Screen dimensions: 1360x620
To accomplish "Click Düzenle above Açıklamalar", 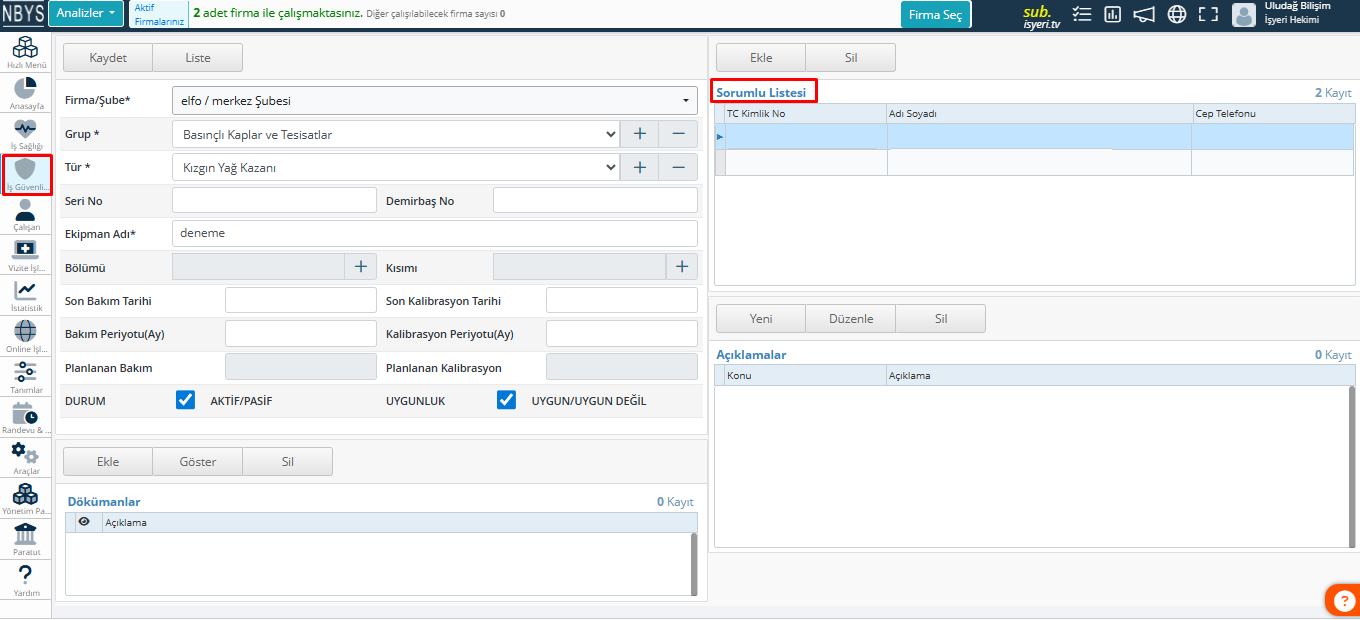I will (851, 319).
